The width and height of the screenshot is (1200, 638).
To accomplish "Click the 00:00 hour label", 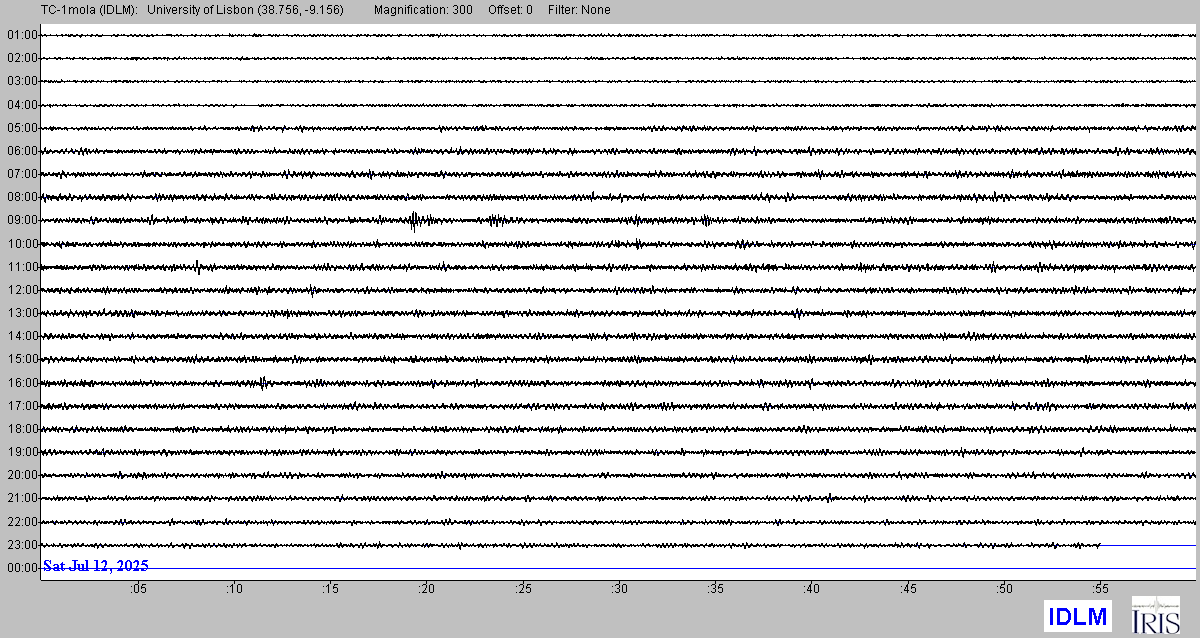I will tap(22, 568).
